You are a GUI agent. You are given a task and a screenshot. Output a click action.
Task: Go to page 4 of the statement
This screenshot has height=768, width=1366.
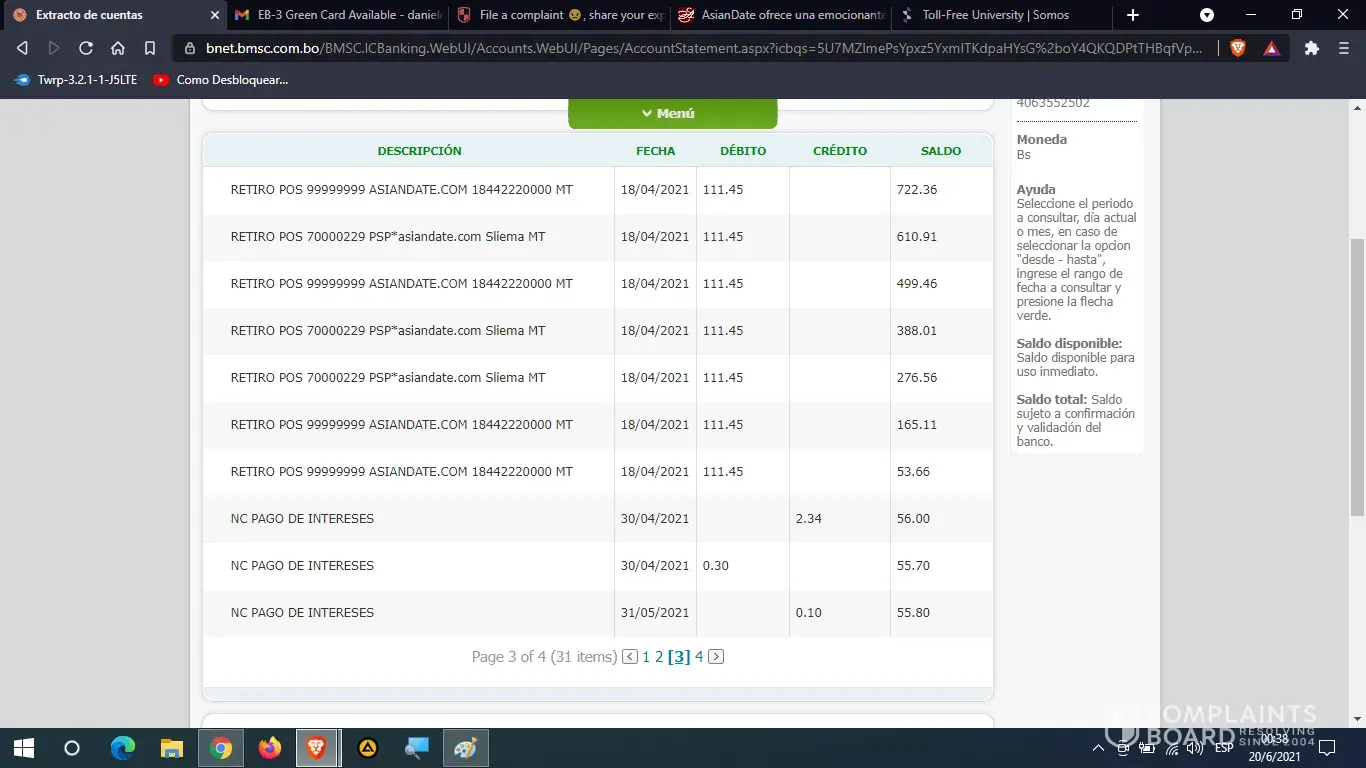[699, 657]
